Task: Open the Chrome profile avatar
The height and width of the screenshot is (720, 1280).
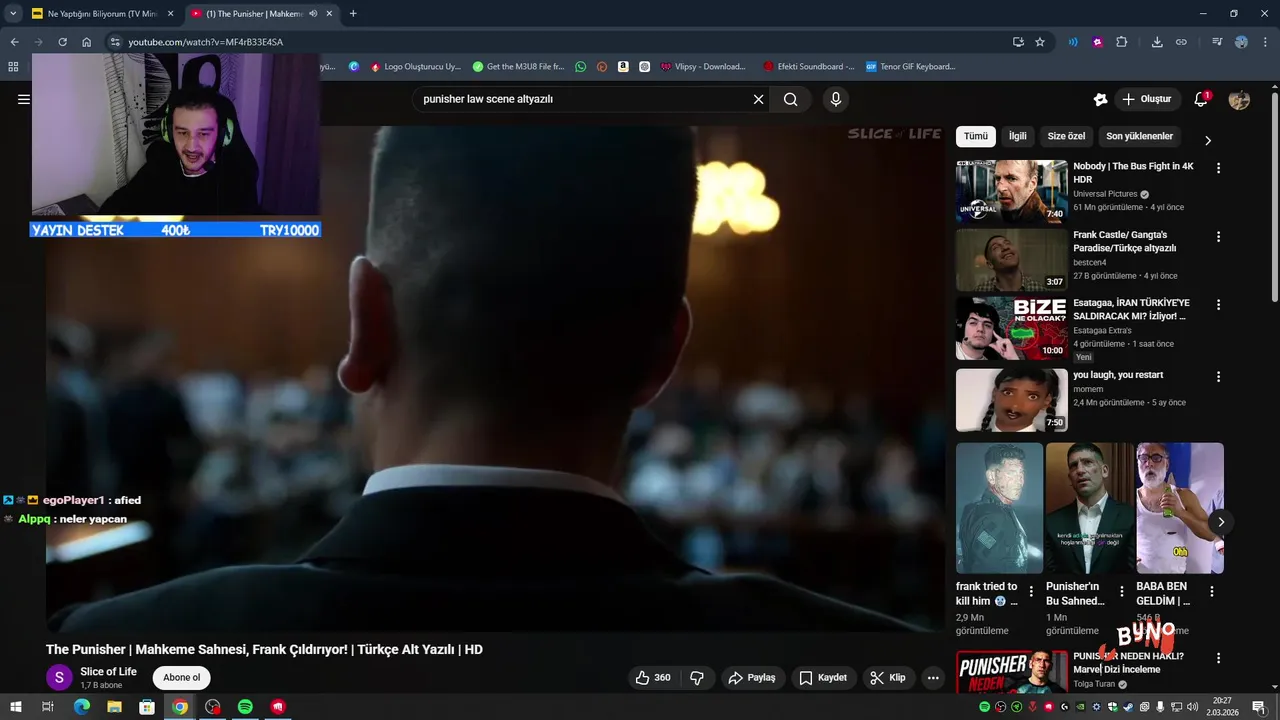Action: click(x=1241, y=42)
